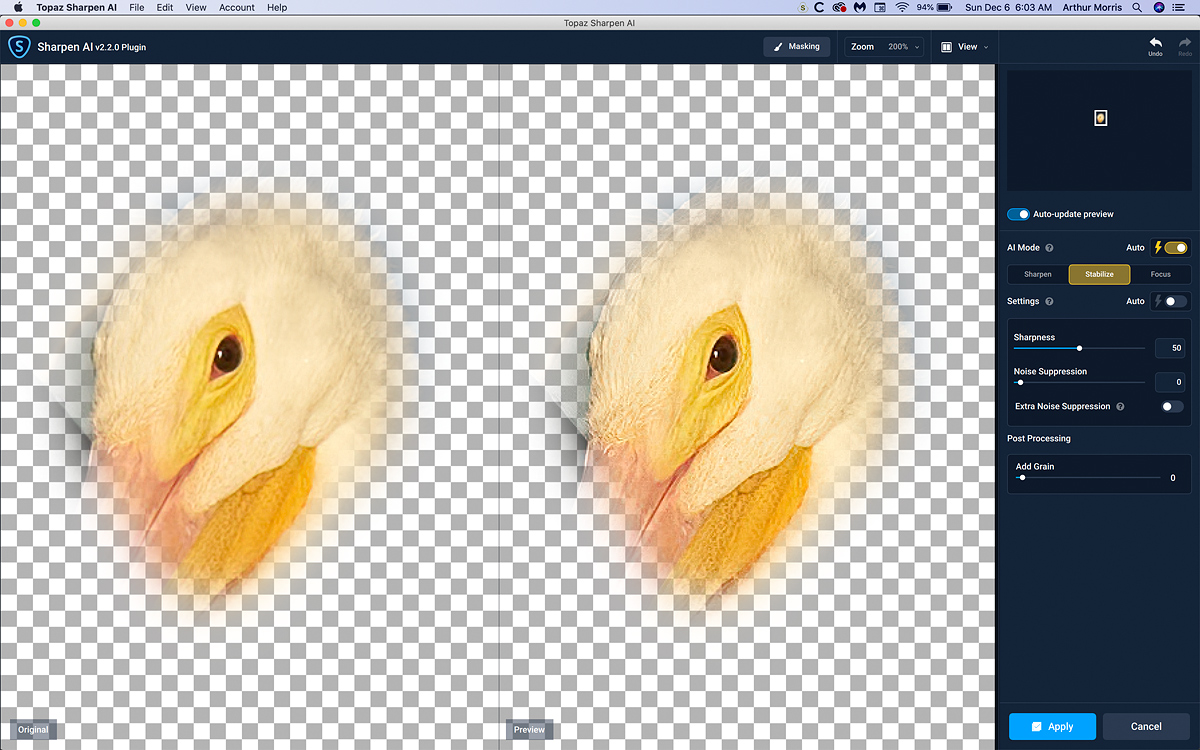Image resolution: width=1200 pixels, height=750 pixels.
Task: Click the Sharpen AI shield logo
Action: [19, 47]
